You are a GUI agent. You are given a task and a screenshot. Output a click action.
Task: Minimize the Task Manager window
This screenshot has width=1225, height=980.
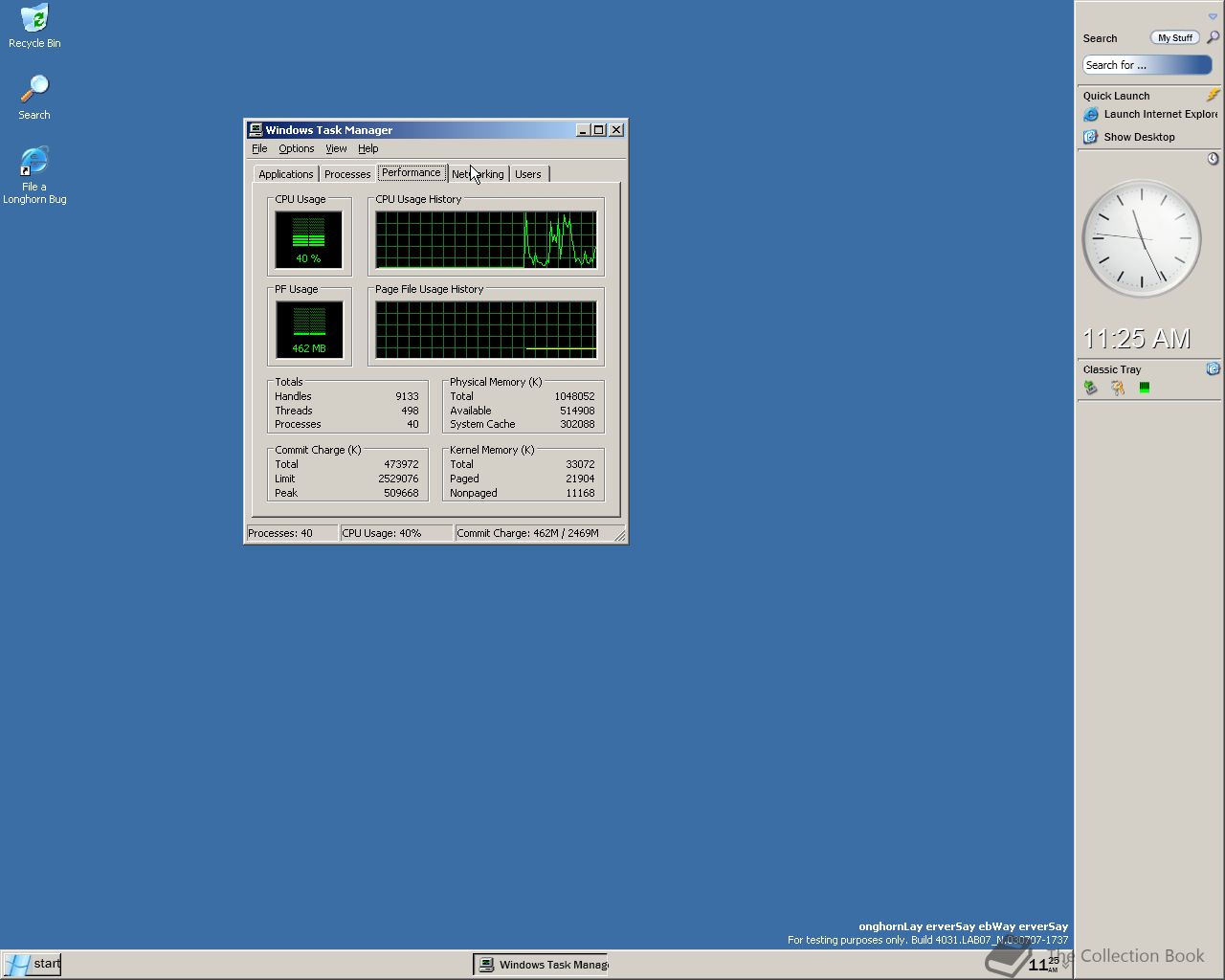coord(583,130)
